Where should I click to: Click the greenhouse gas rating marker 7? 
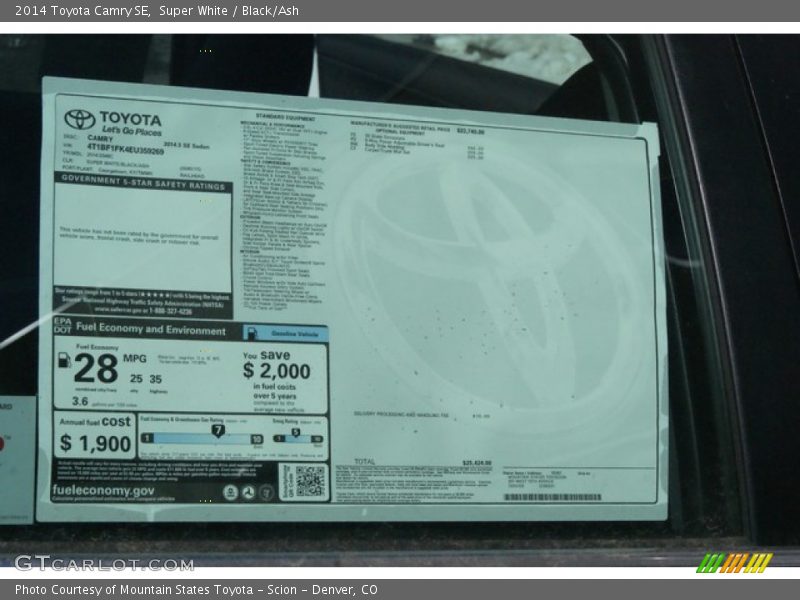[x=218, y=431]
